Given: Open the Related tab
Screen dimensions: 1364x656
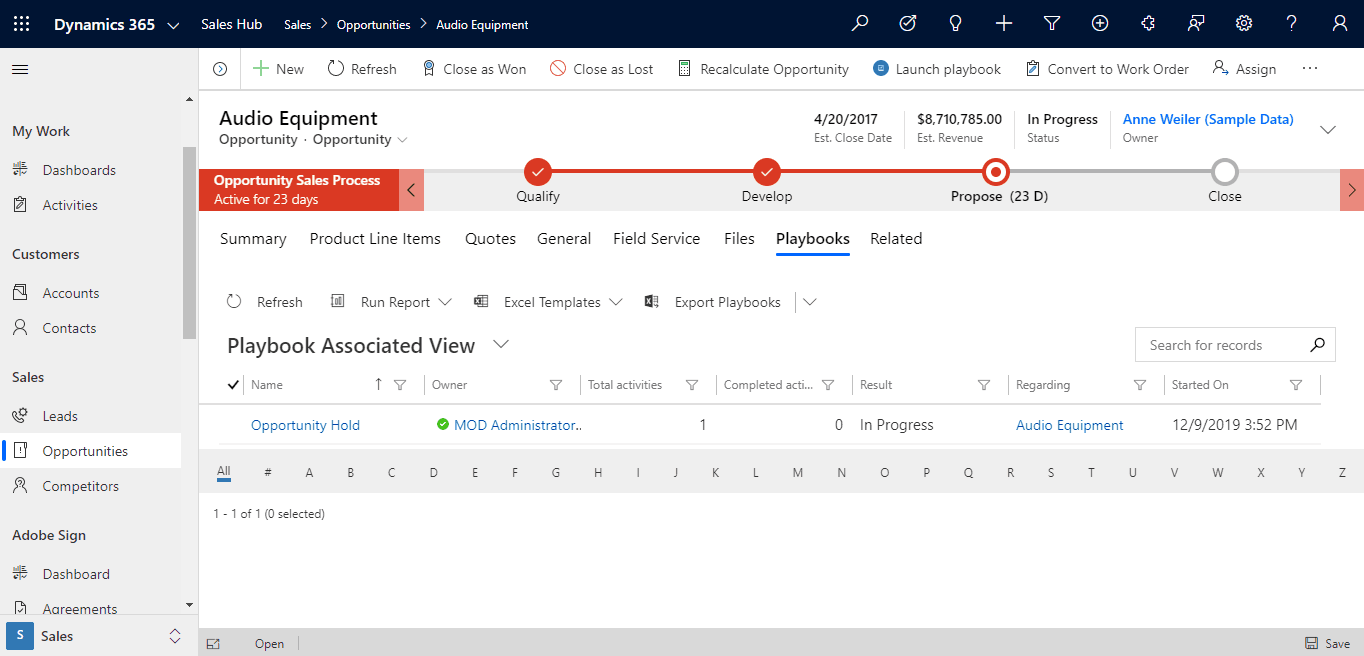Looking at the screenshot, I should [896, 239].
